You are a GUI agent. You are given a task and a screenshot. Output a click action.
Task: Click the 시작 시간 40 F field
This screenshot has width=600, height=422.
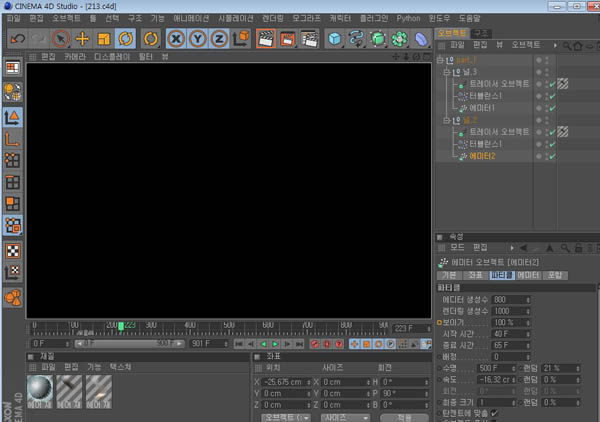[x=510, y=334]
